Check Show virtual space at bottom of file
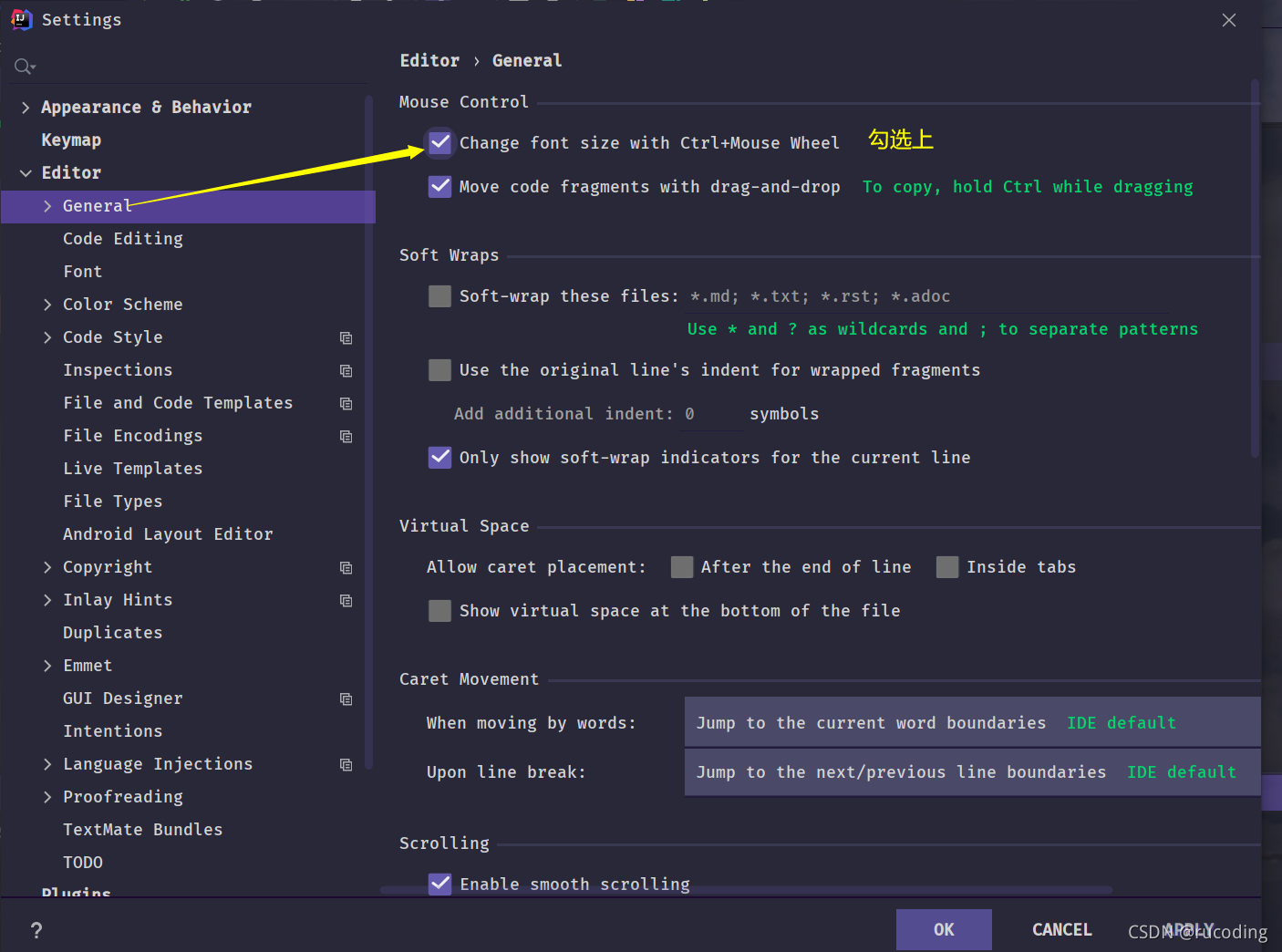The width and height of the screenshot is (1282, 952). [x=440, y=610]
